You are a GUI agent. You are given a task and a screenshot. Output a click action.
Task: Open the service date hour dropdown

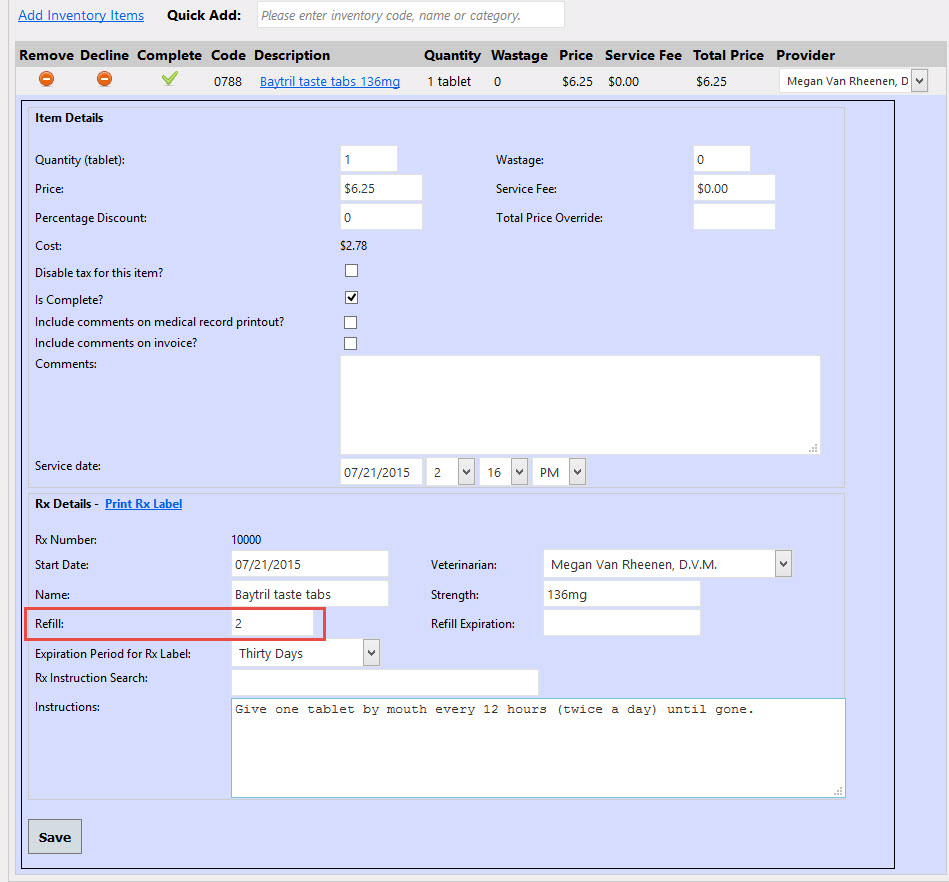(x=466, y=472)
